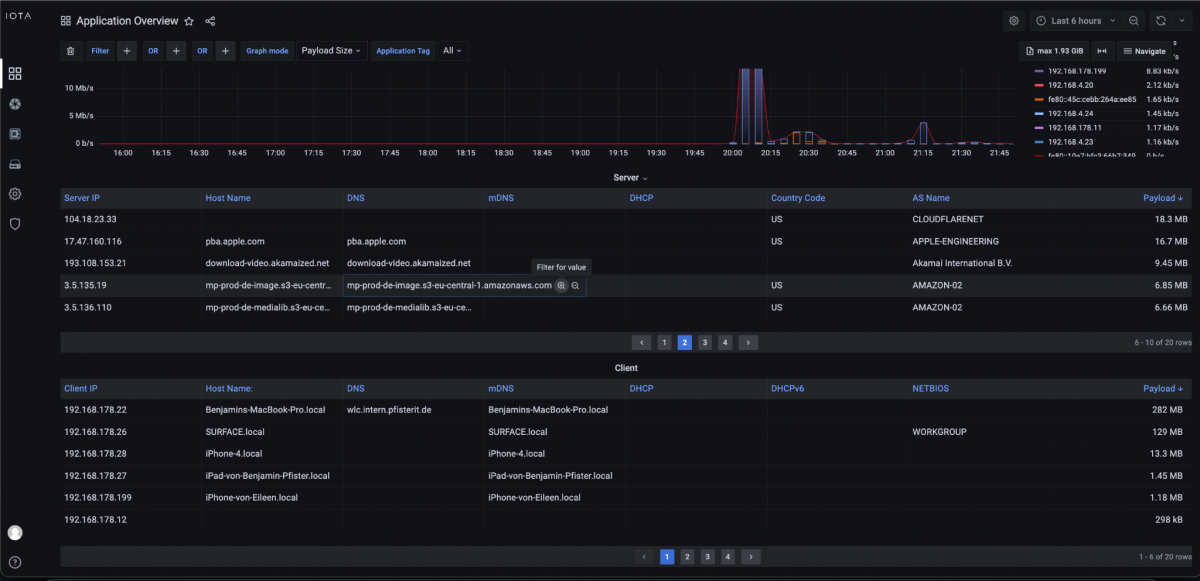Viewport: 1200px width, 581px height.
Task: Click the filter-for-value magnifier on amazonaws DNS
Action: [561, 286]
